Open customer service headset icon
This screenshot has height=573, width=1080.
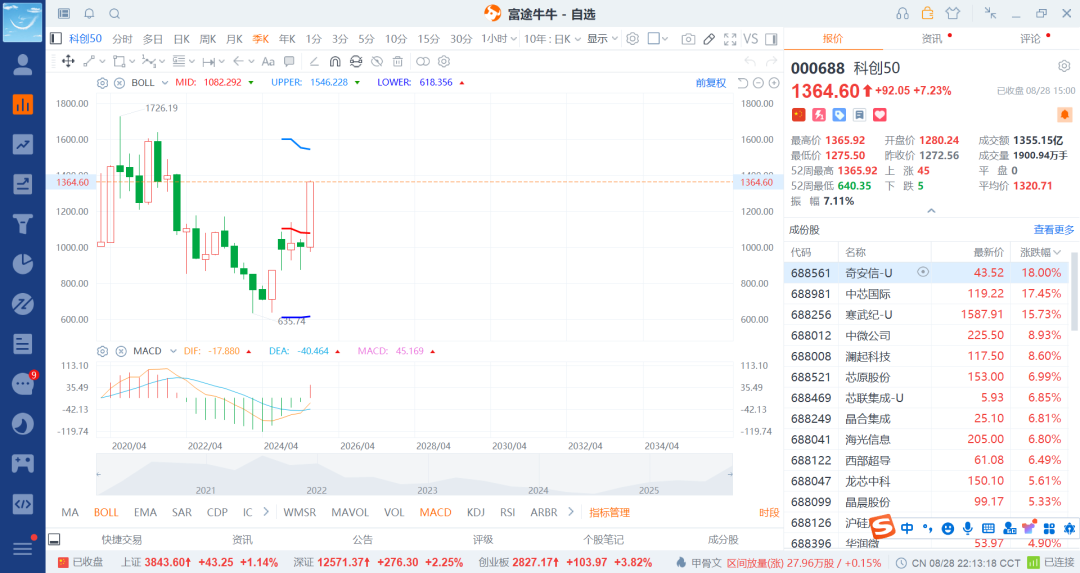[902, 14]
